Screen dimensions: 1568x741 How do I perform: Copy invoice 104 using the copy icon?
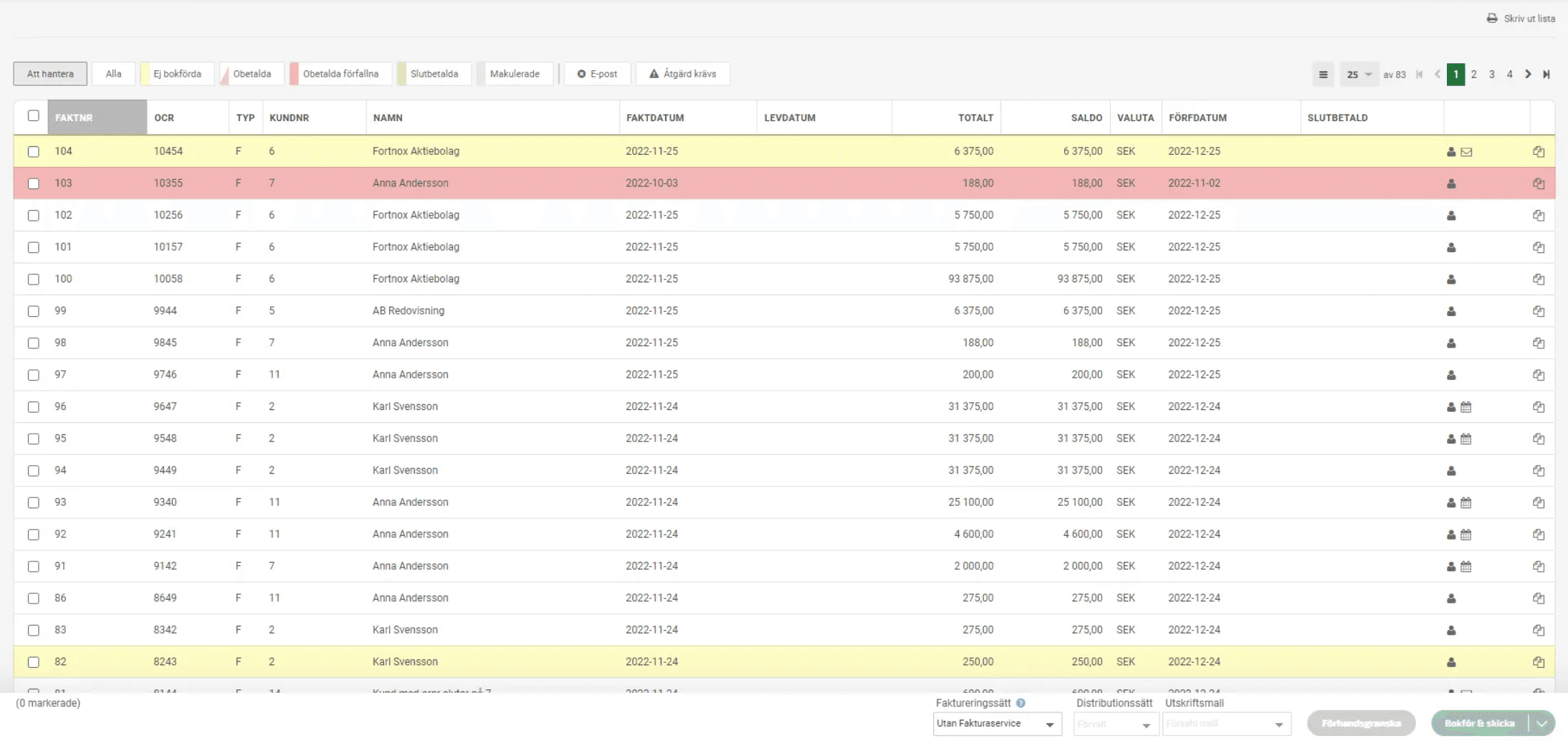coord(1539,152)
